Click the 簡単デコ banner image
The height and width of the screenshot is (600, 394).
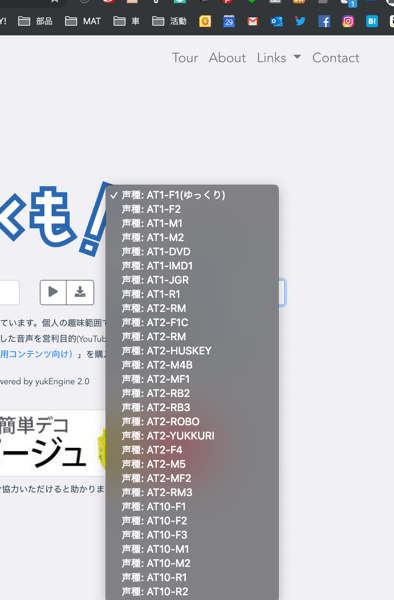53,443
